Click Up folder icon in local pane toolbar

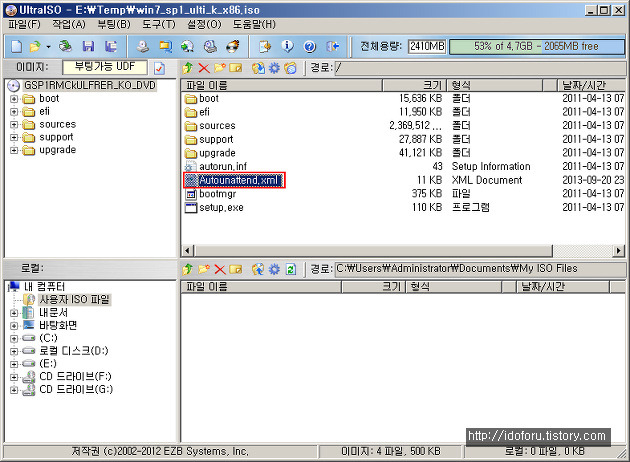tap(188, 269)
